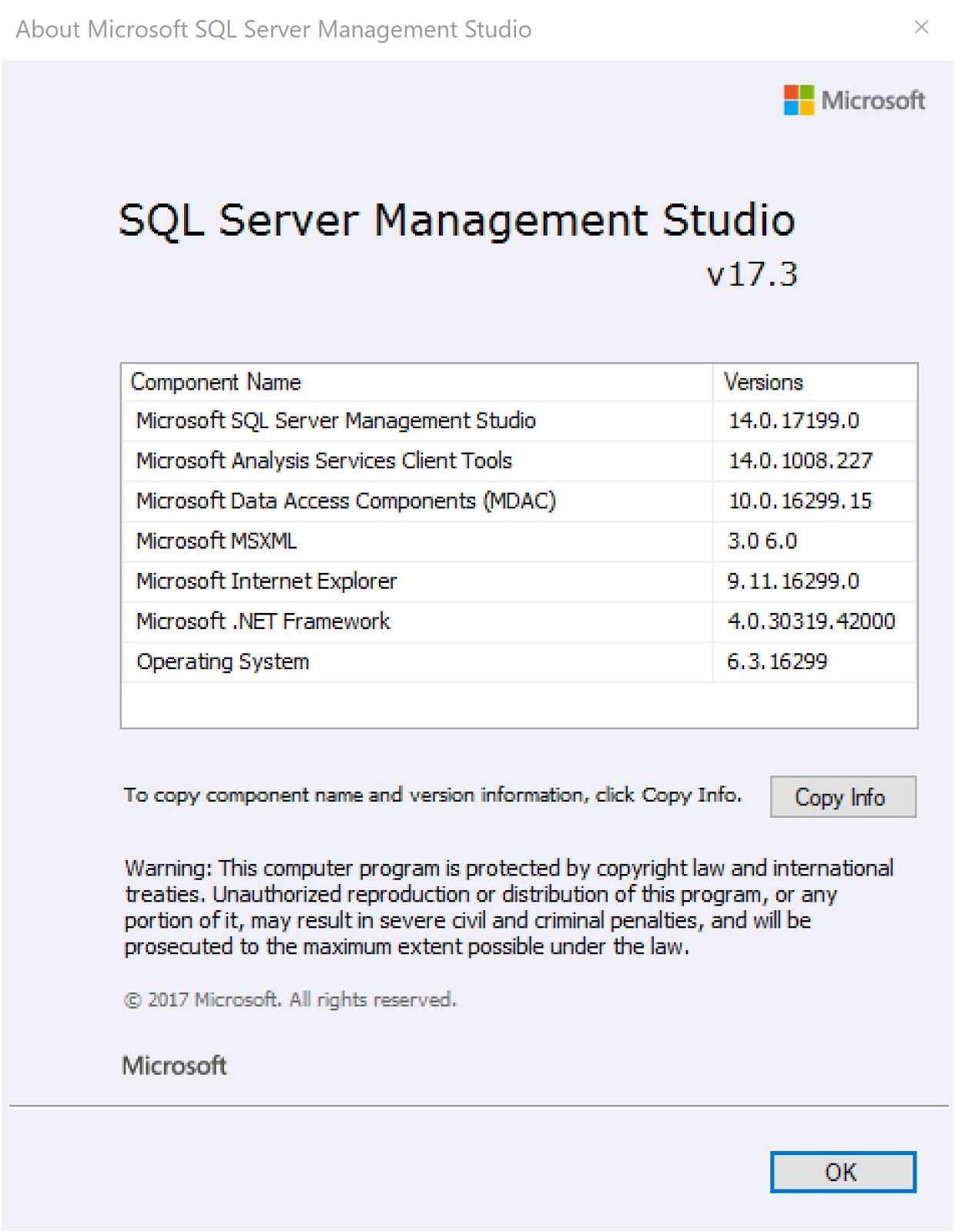Click the OS version 6.3.16299 cell
955x1232 pixels.
tap(777, 661)
